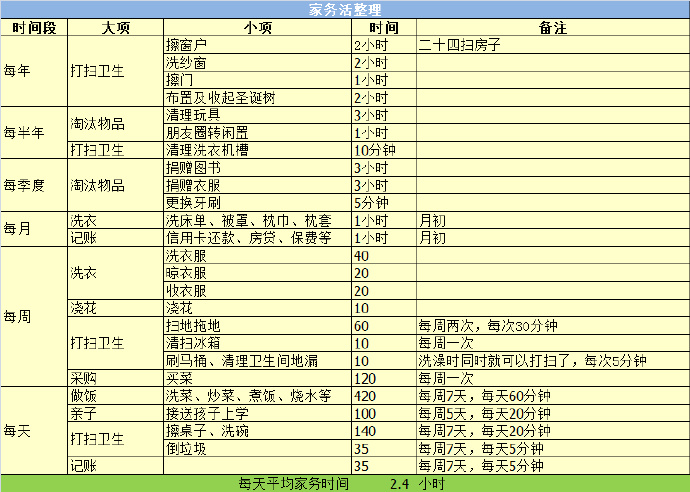Click the 大项 column header
This screenshot has width=690, height=492.
115,27
